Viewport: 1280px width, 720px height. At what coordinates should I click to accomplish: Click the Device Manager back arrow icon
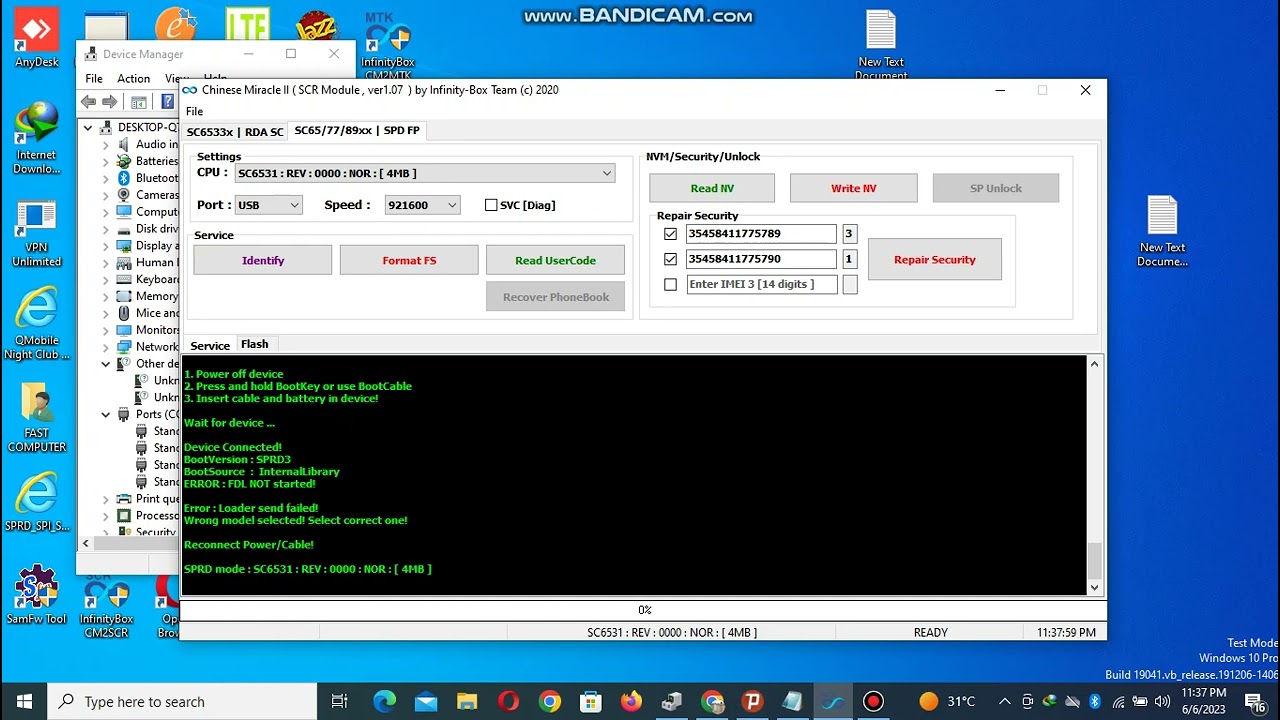pyautogui.click(x=89, y=102)
